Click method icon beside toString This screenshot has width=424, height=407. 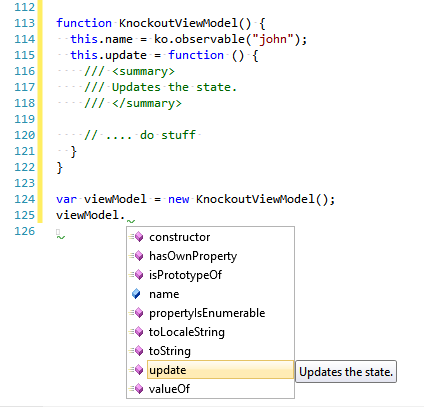136,351
